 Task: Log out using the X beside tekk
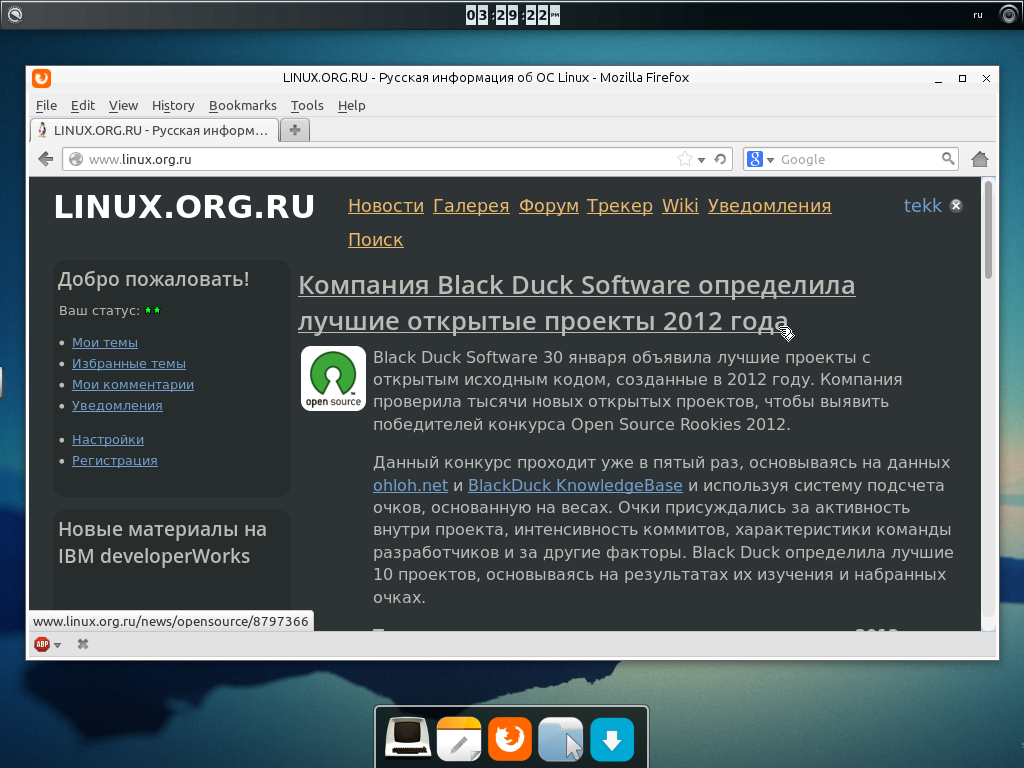(956, 206)
